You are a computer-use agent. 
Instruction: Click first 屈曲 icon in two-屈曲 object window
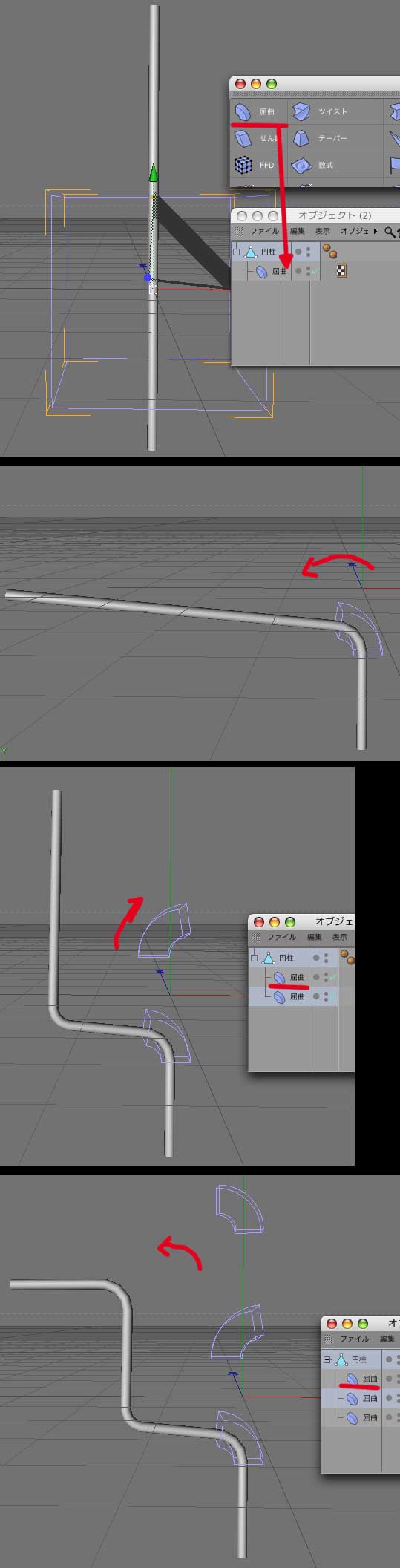(x=280, y=977)
